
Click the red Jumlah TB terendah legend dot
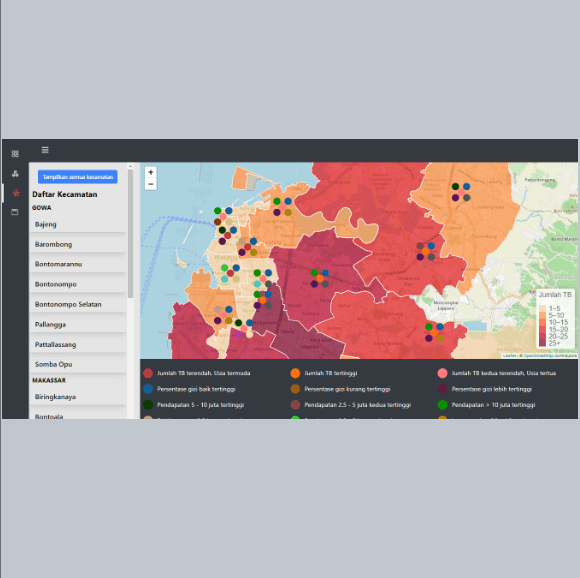pos(148,373)
